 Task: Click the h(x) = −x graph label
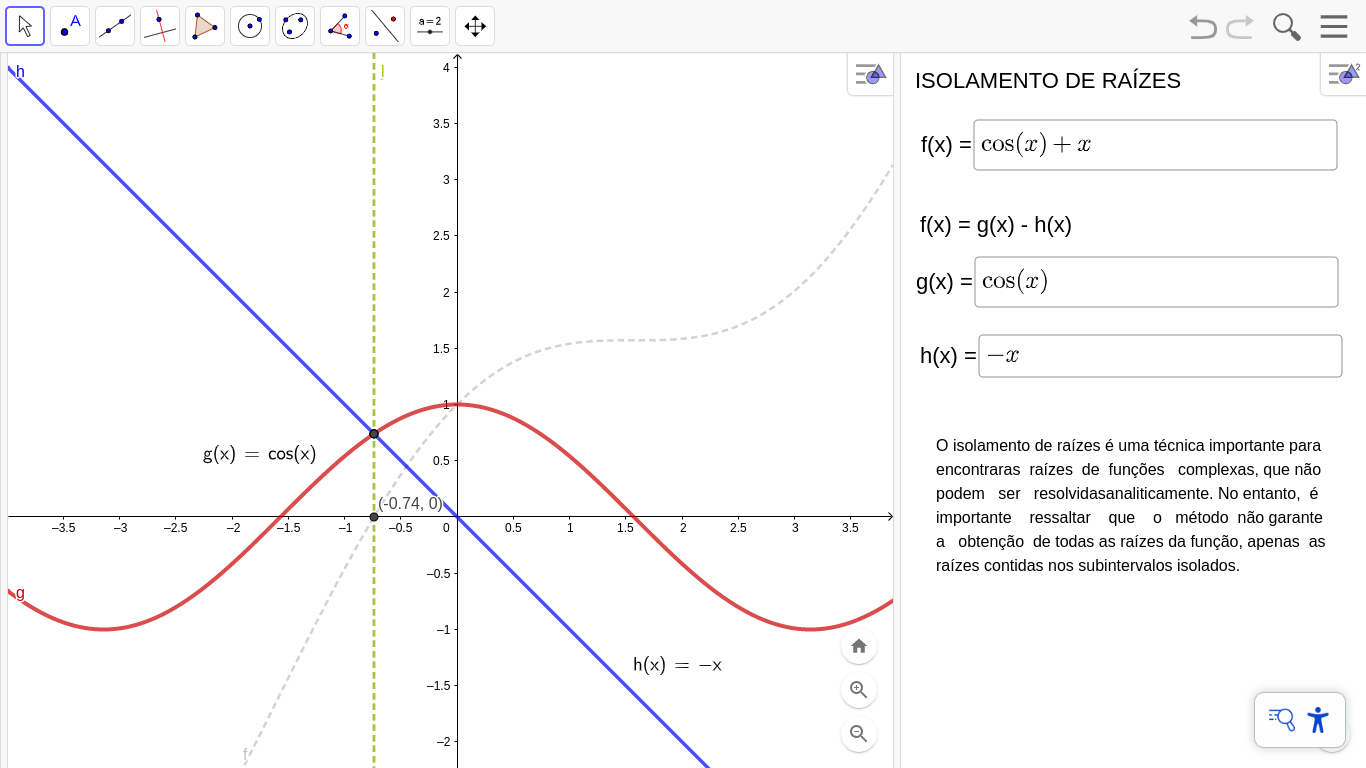click(x=677, y=665)
